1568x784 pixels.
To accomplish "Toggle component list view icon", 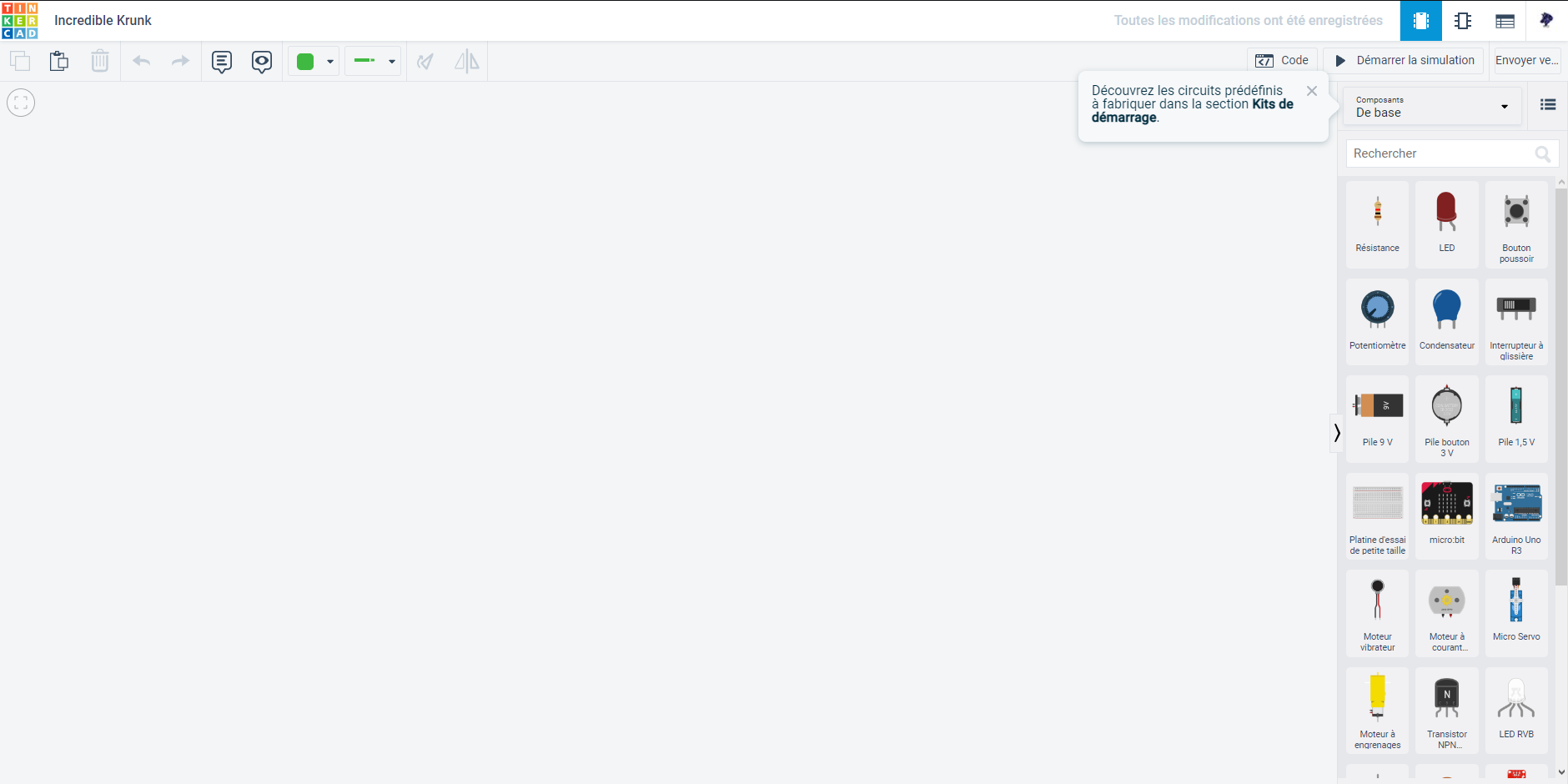I will (x=1548, y=104).
